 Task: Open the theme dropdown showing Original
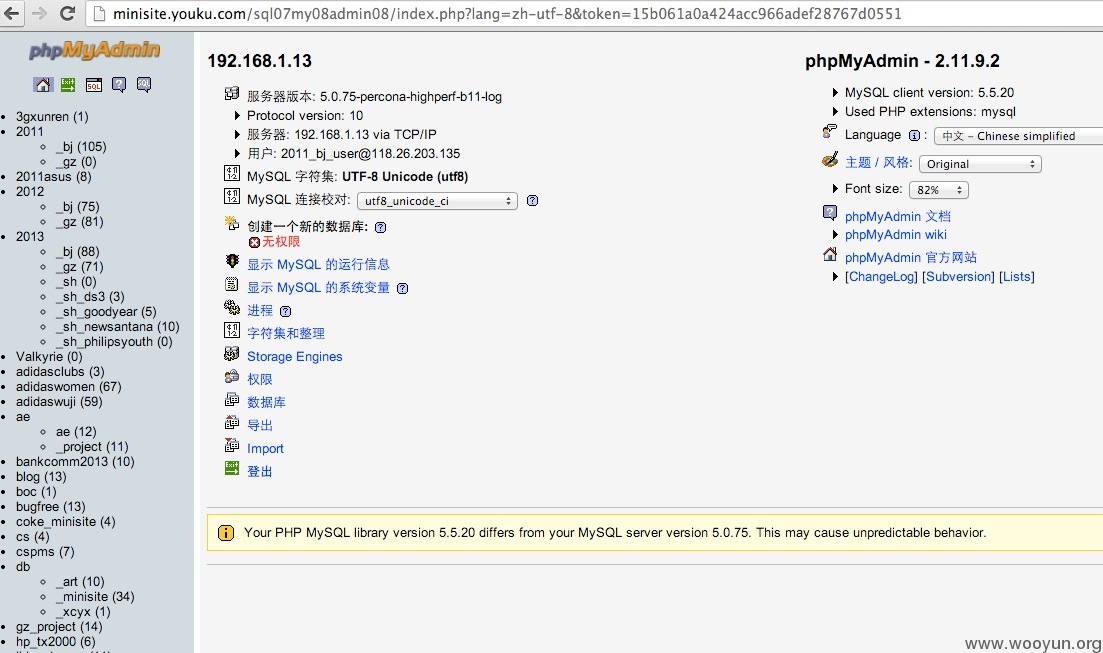[981, 164]
